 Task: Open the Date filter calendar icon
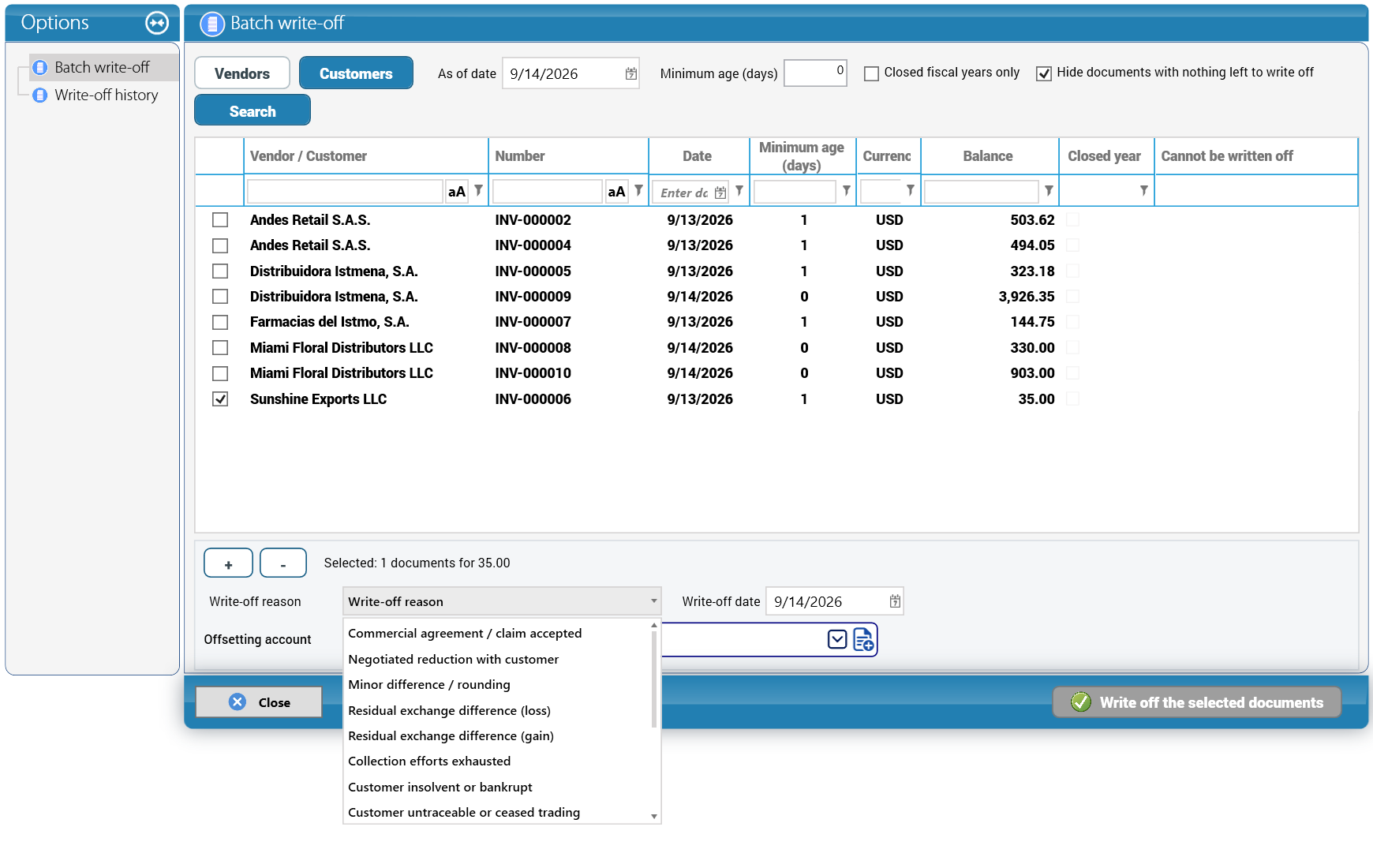click(720, 193)
